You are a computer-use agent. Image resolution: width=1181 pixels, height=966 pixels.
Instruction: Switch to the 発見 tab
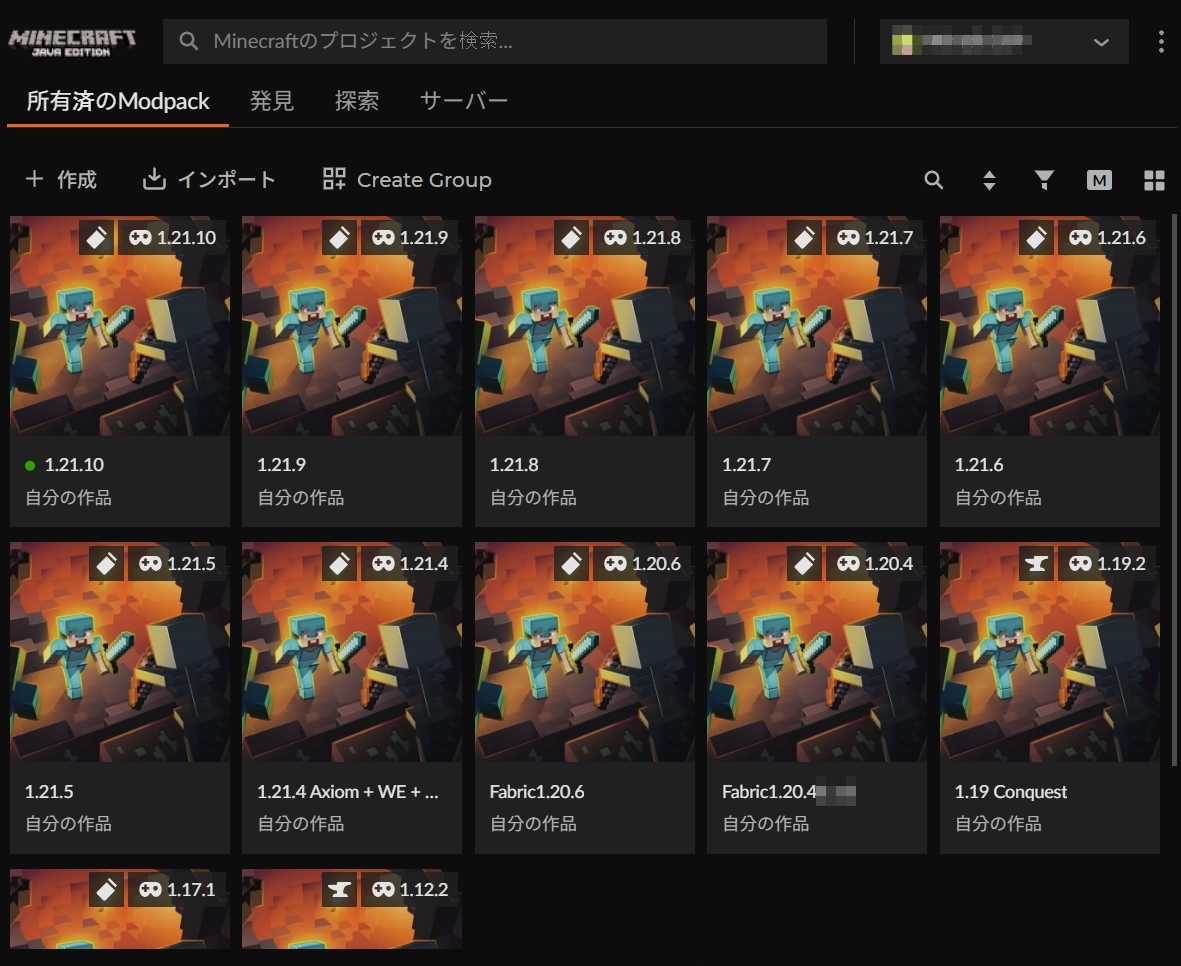pyautogui.click(x=272, y=101)
